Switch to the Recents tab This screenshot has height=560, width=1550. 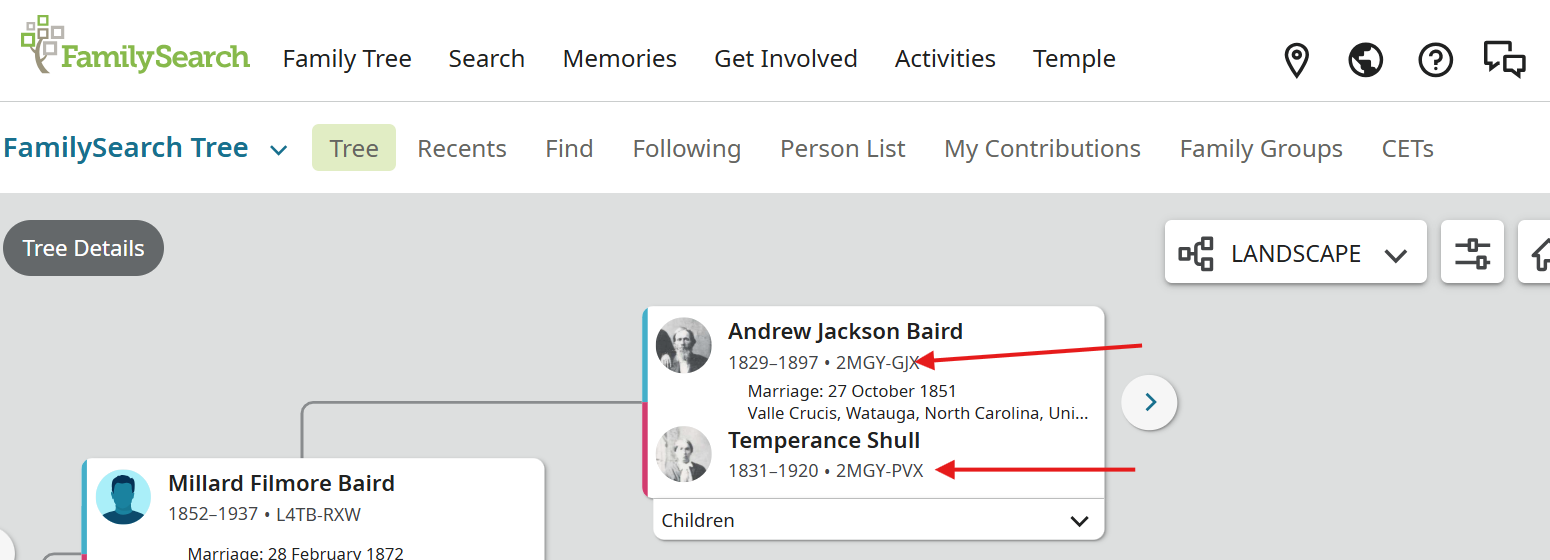462,149
